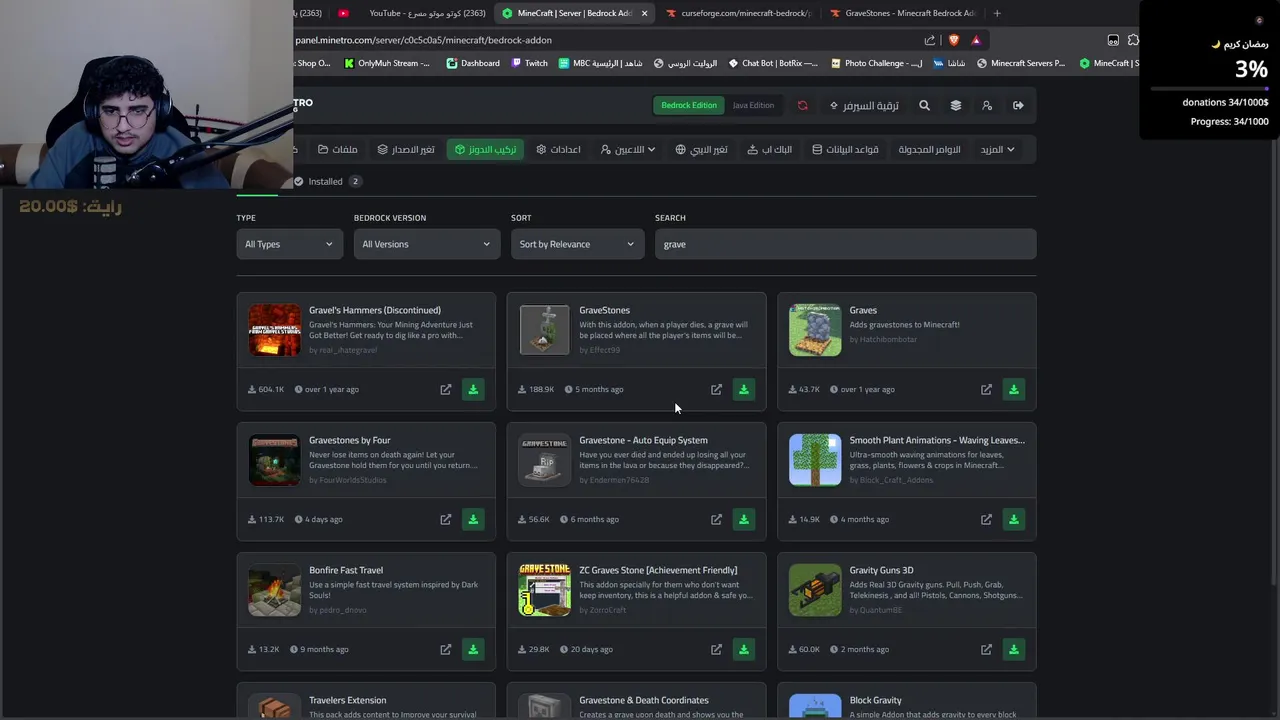Click the layers stack icon in panel header
Screen dimensions: 1280x720
[x=956, y=105]
